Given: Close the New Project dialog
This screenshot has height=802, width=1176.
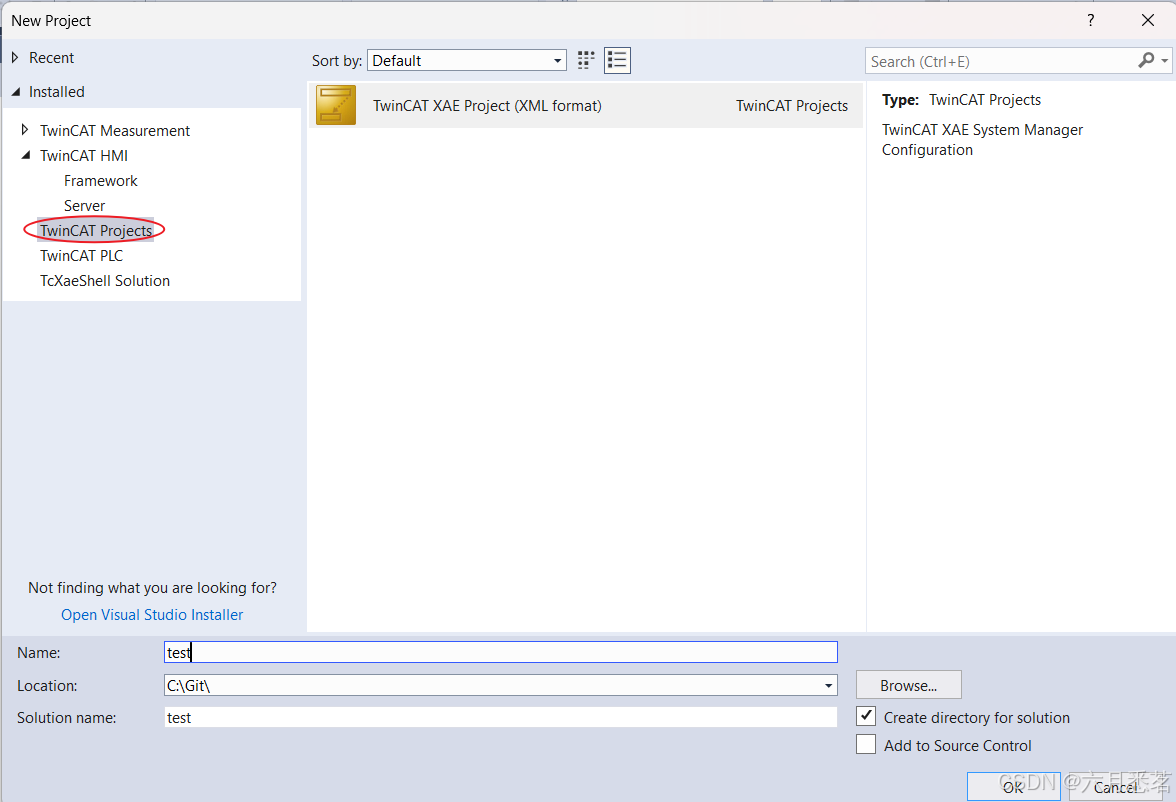Looking at the screenshot, I should [x=1148, y=20].
